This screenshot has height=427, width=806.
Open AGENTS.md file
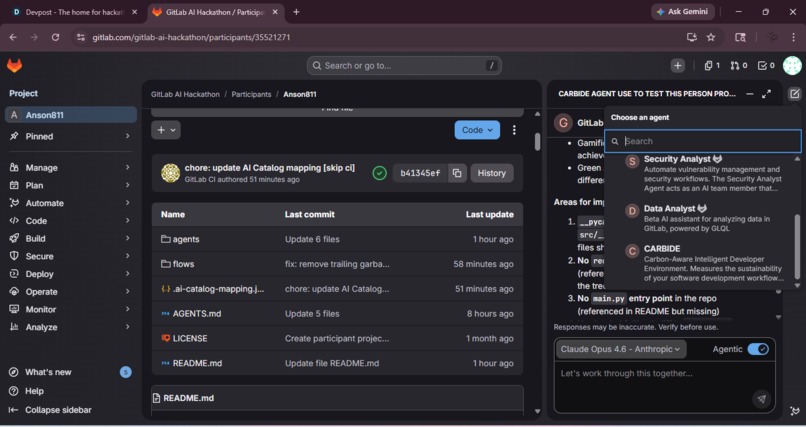(x=196, y=313)
